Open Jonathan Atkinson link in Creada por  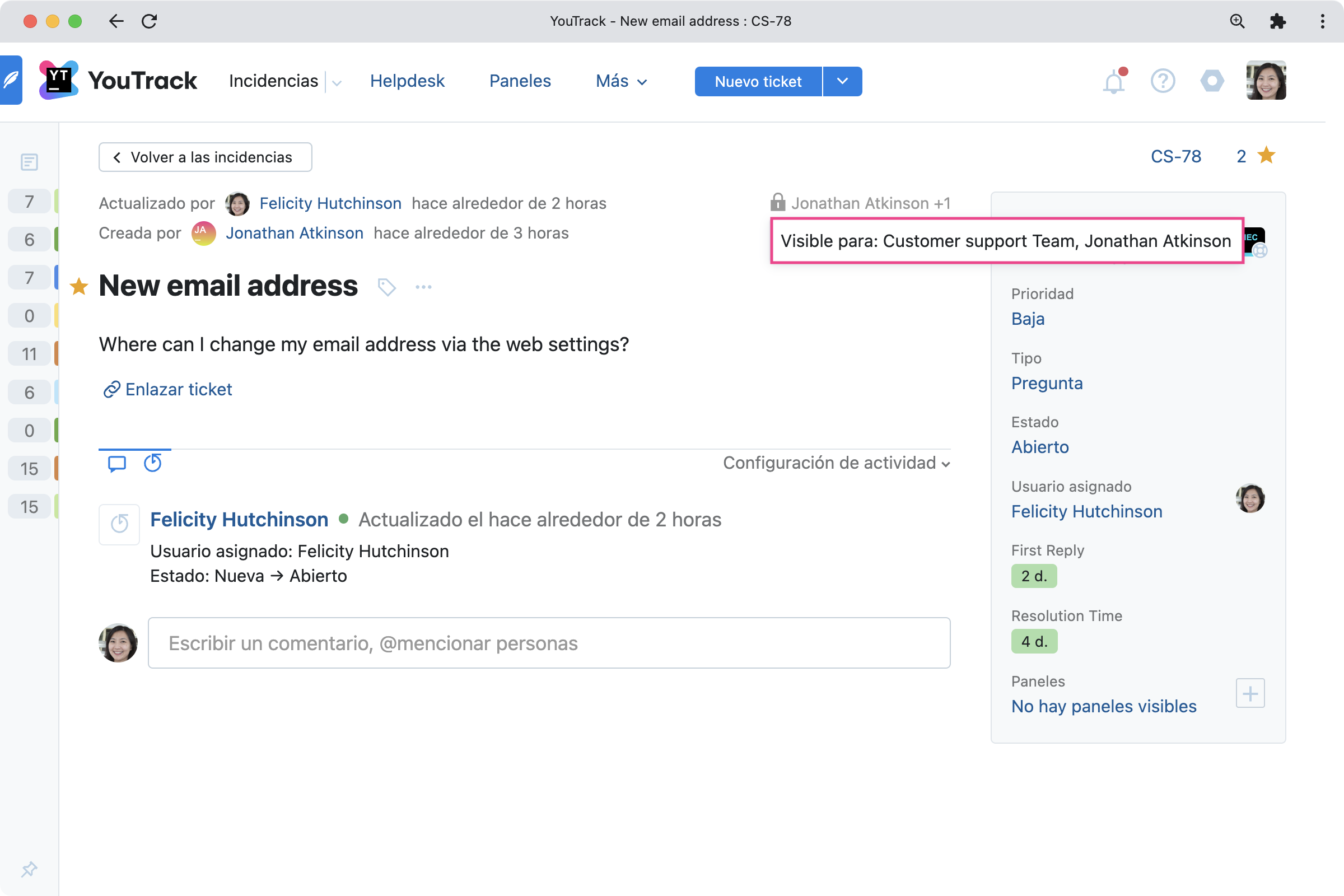pos(295,232)
